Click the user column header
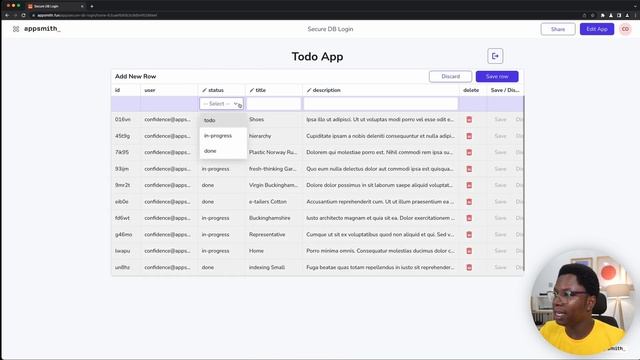 [150, 90]
